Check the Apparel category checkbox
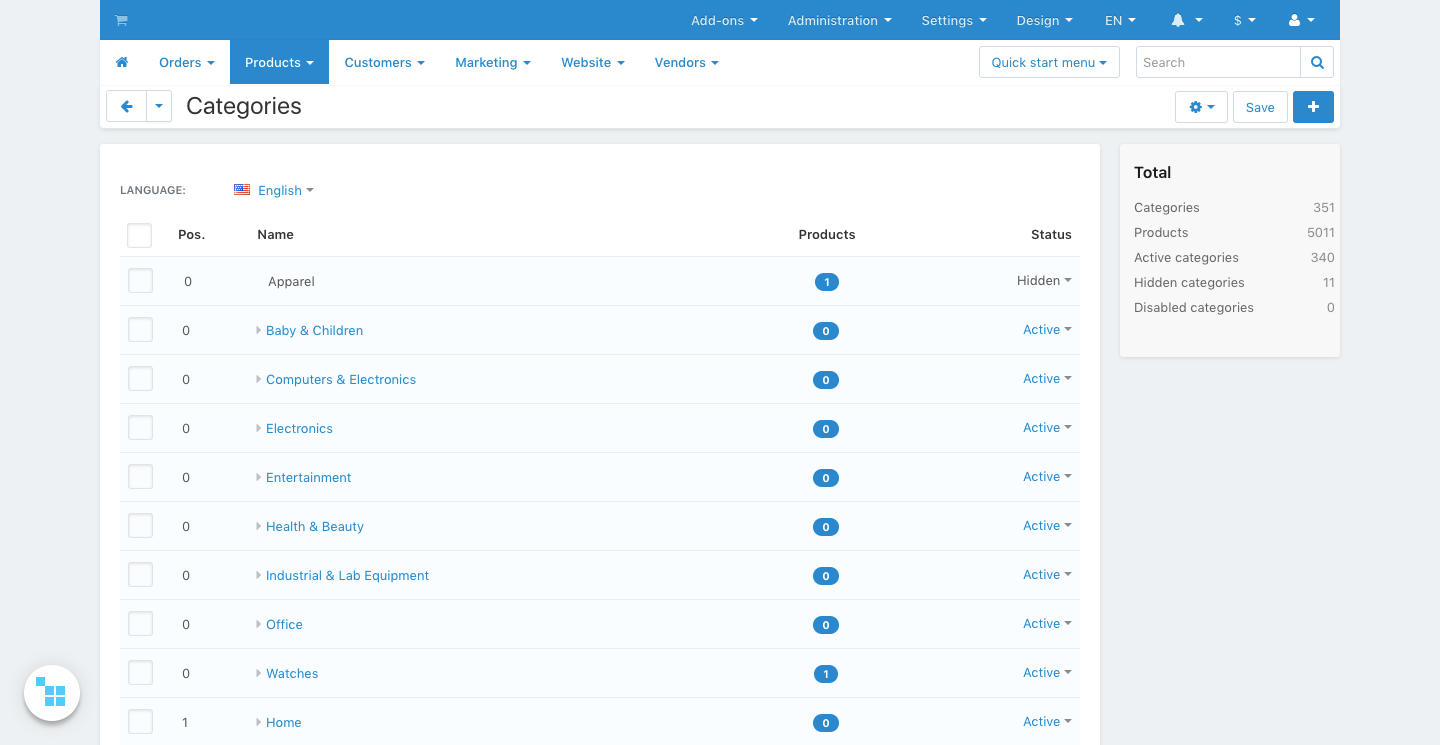This screenshot has height=745, width=1440. [141, 281]
